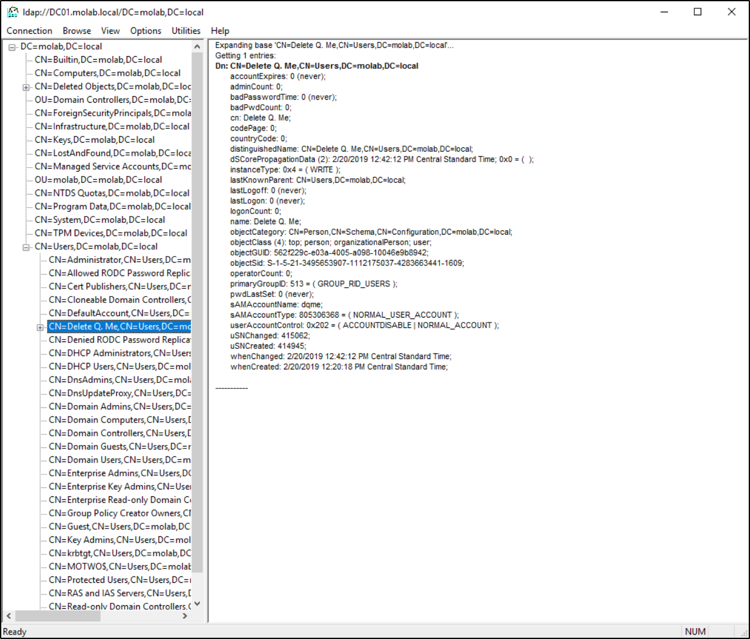
Task: Collapse the root DC=molab,DC=local node
Action: point(12,47)
